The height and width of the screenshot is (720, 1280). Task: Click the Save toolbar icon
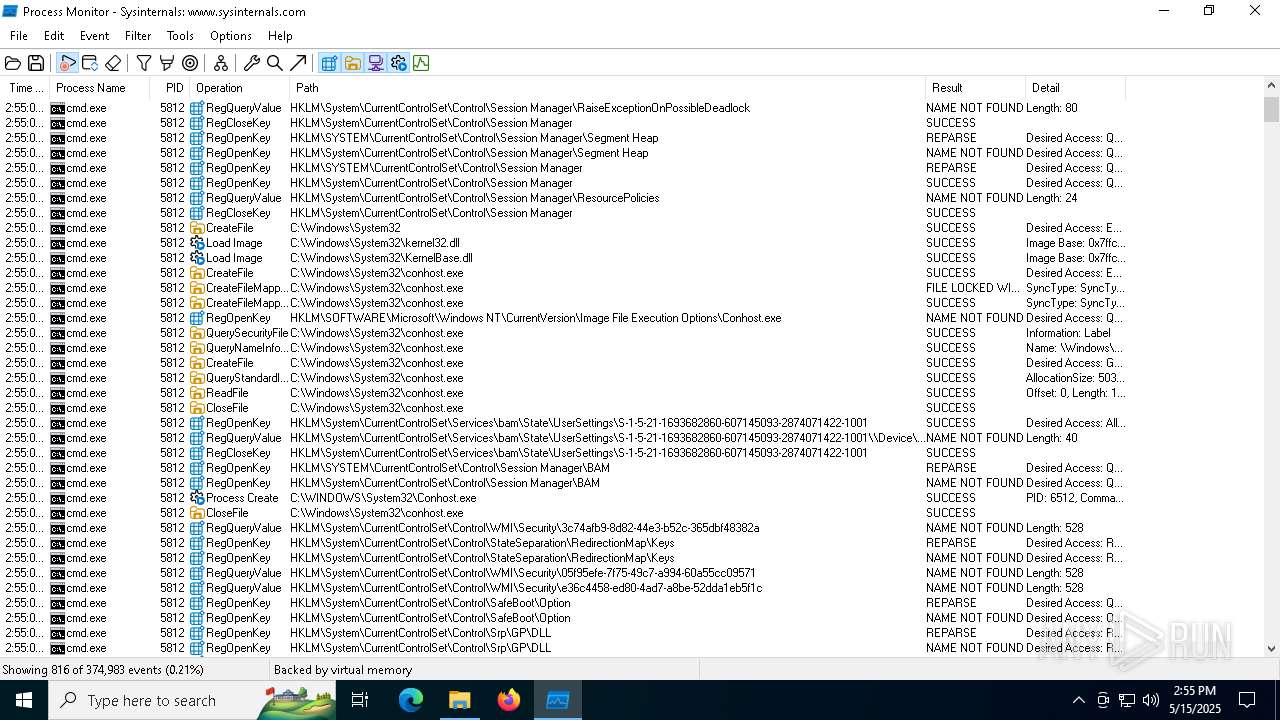[x=36, y=63]
